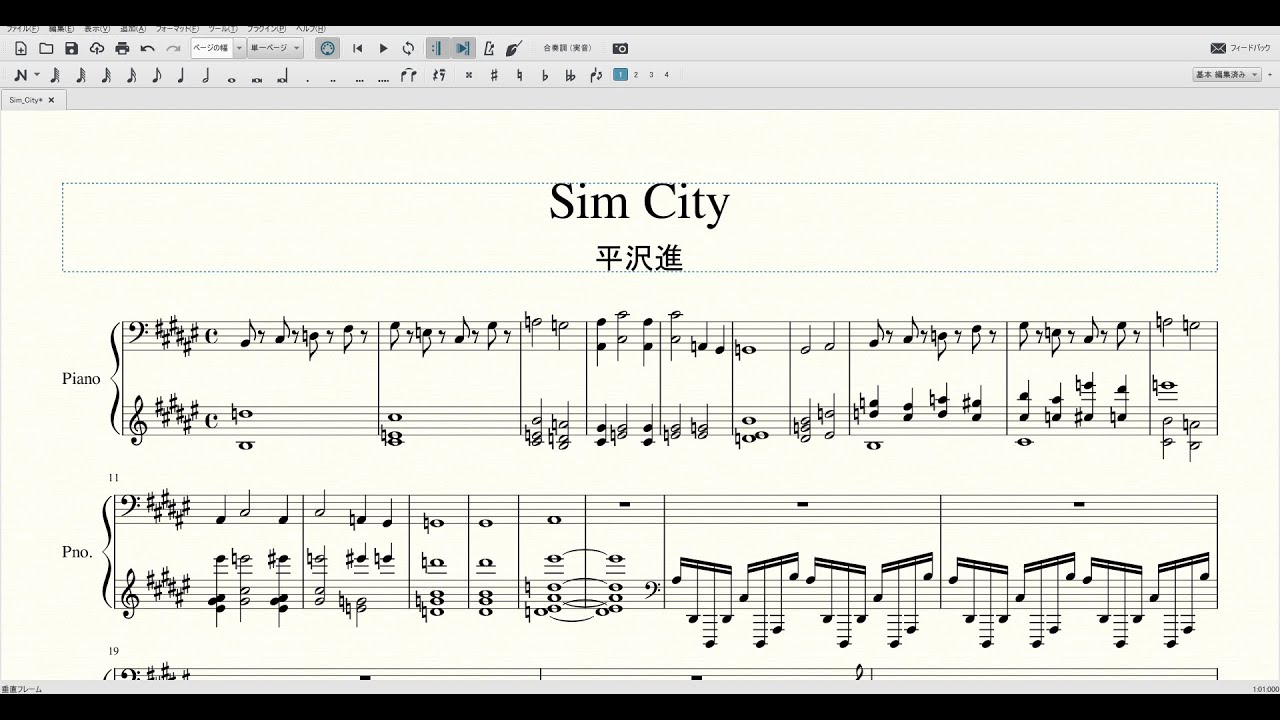The width and height of the screenshot is (1280, 720).
Task: Create a new score with the toolbar icon
Action: coord(21,48)
